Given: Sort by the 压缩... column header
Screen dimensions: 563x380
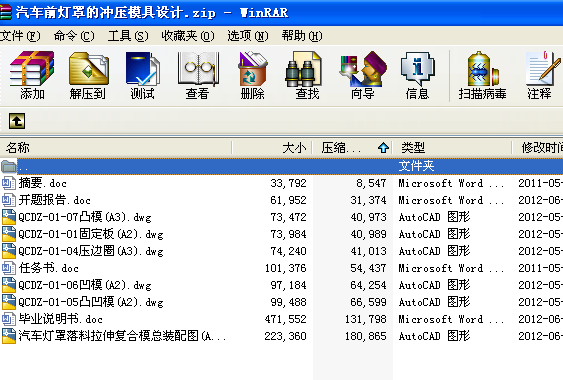Looking at the screenshot, I should point(352,148).
